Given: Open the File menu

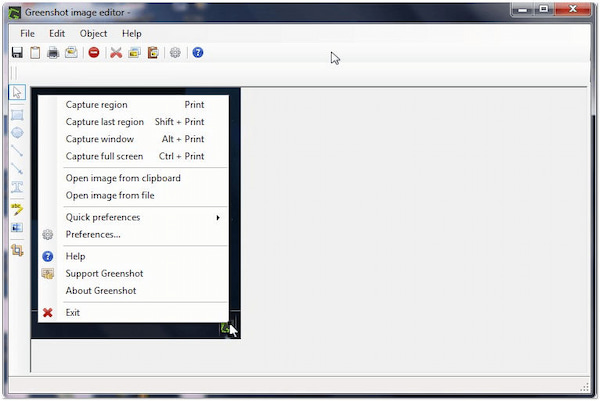Looking at the screenshot, I should [27, 33].
